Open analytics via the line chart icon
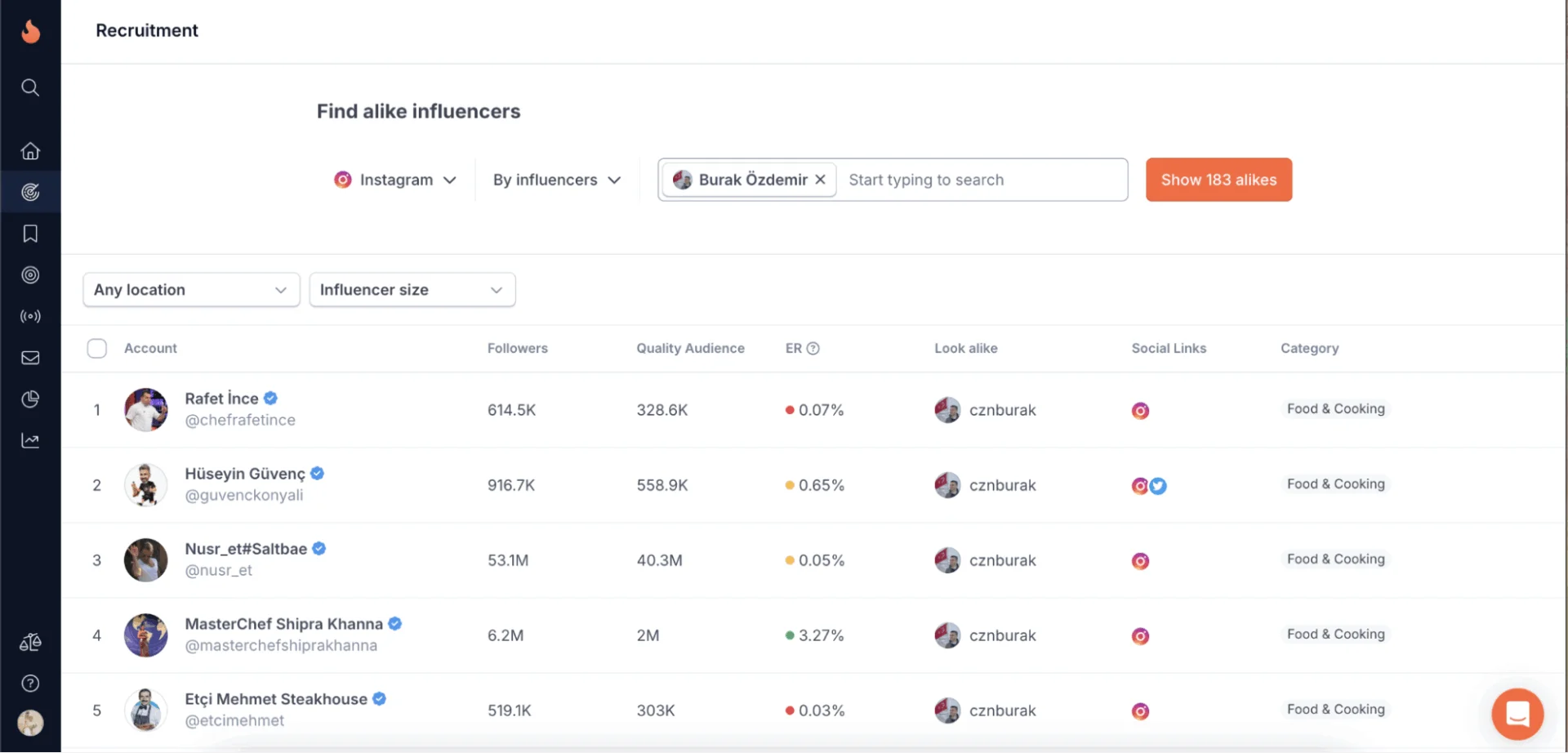The height and width of the screenshot is (753, 1568). 30,440
